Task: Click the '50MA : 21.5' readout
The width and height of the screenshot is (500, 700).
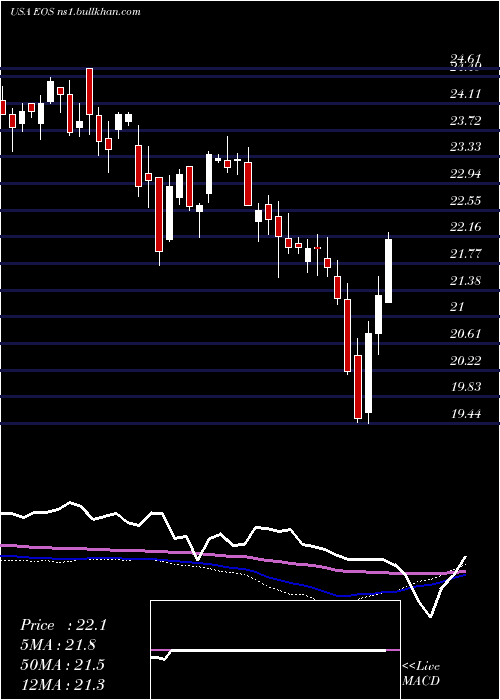Action: click(x=62, y=665)
